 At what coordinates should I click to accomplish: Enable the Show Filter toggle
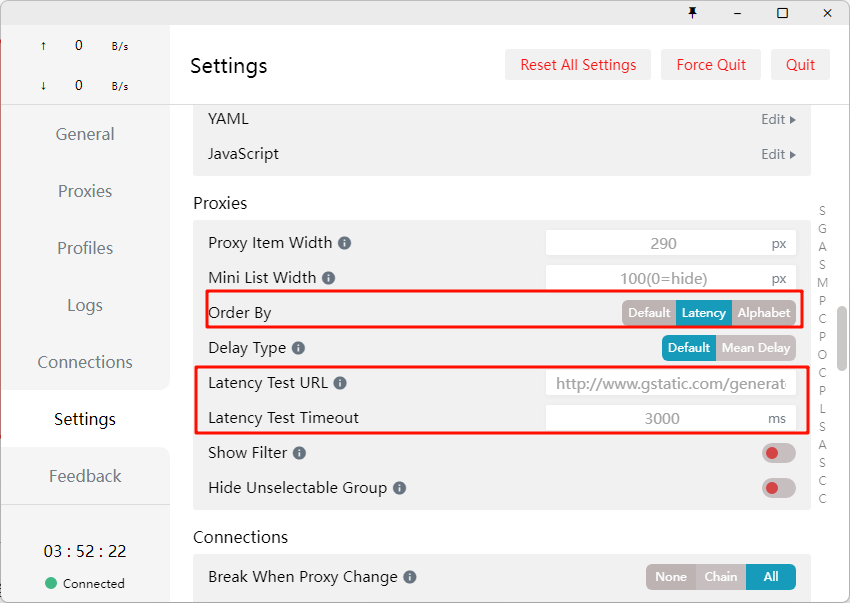click(x=778, y=453)
